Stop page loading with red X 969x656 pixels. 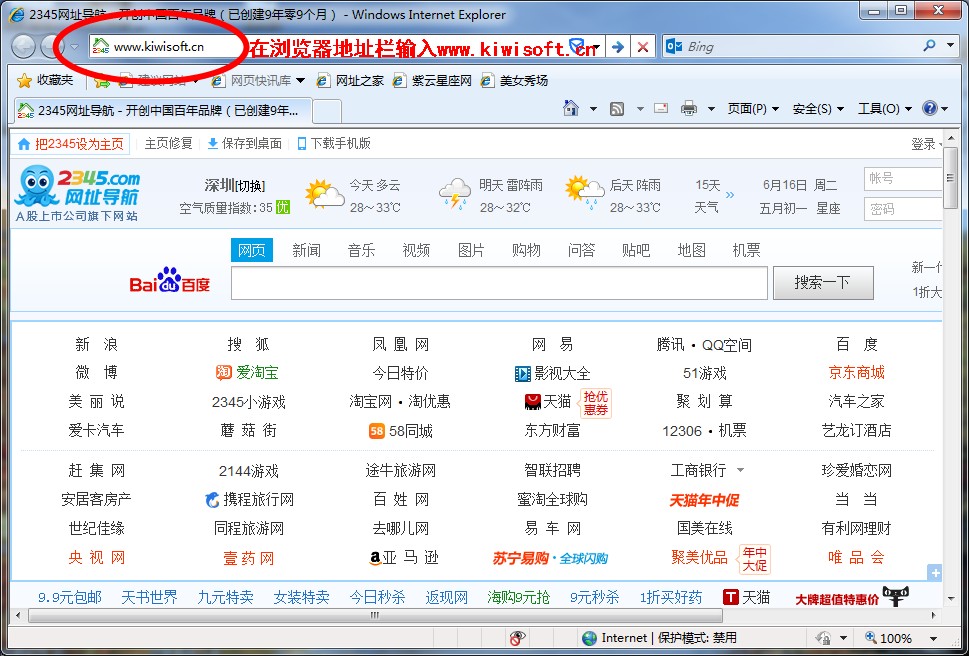coord(643,46)
